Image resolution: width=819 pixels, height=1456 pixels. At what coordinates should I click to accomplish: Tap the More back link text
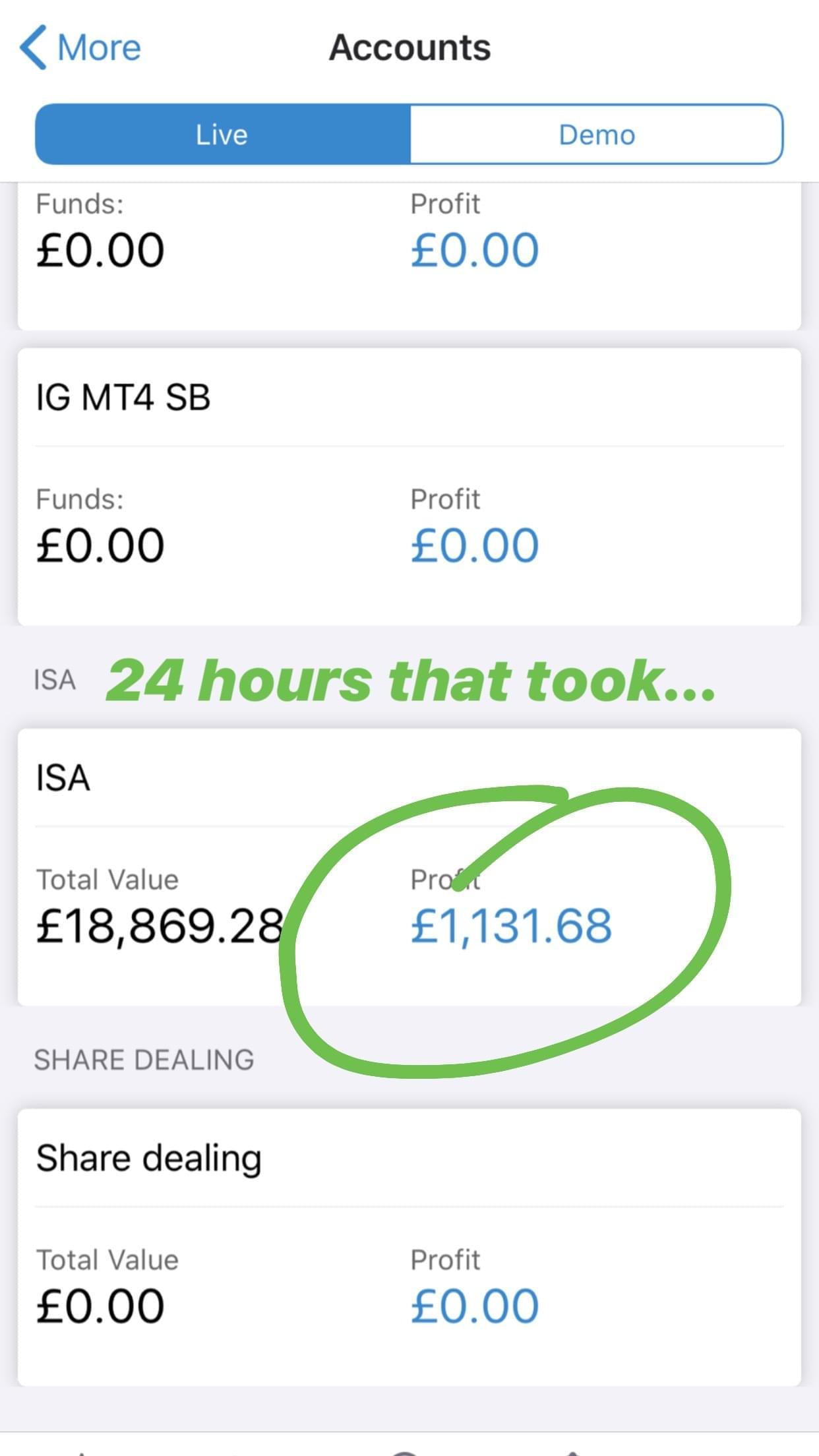tap(99, 48)
